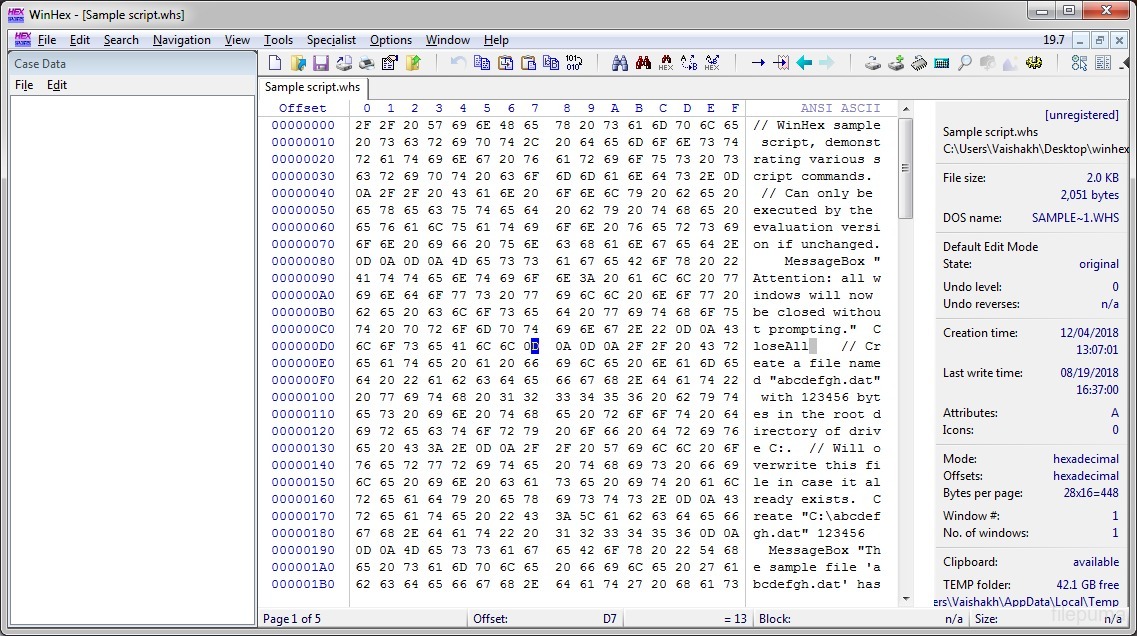Click the scrollbar down arrow in hex view

click(x=906, y=599)
